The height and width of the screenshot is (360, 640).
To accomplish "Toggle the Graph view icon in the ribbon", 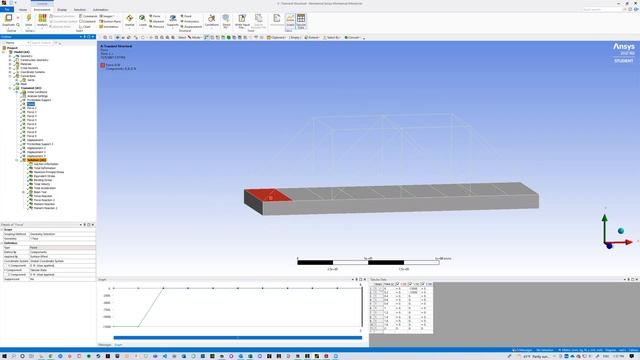I will coord(290,18).
